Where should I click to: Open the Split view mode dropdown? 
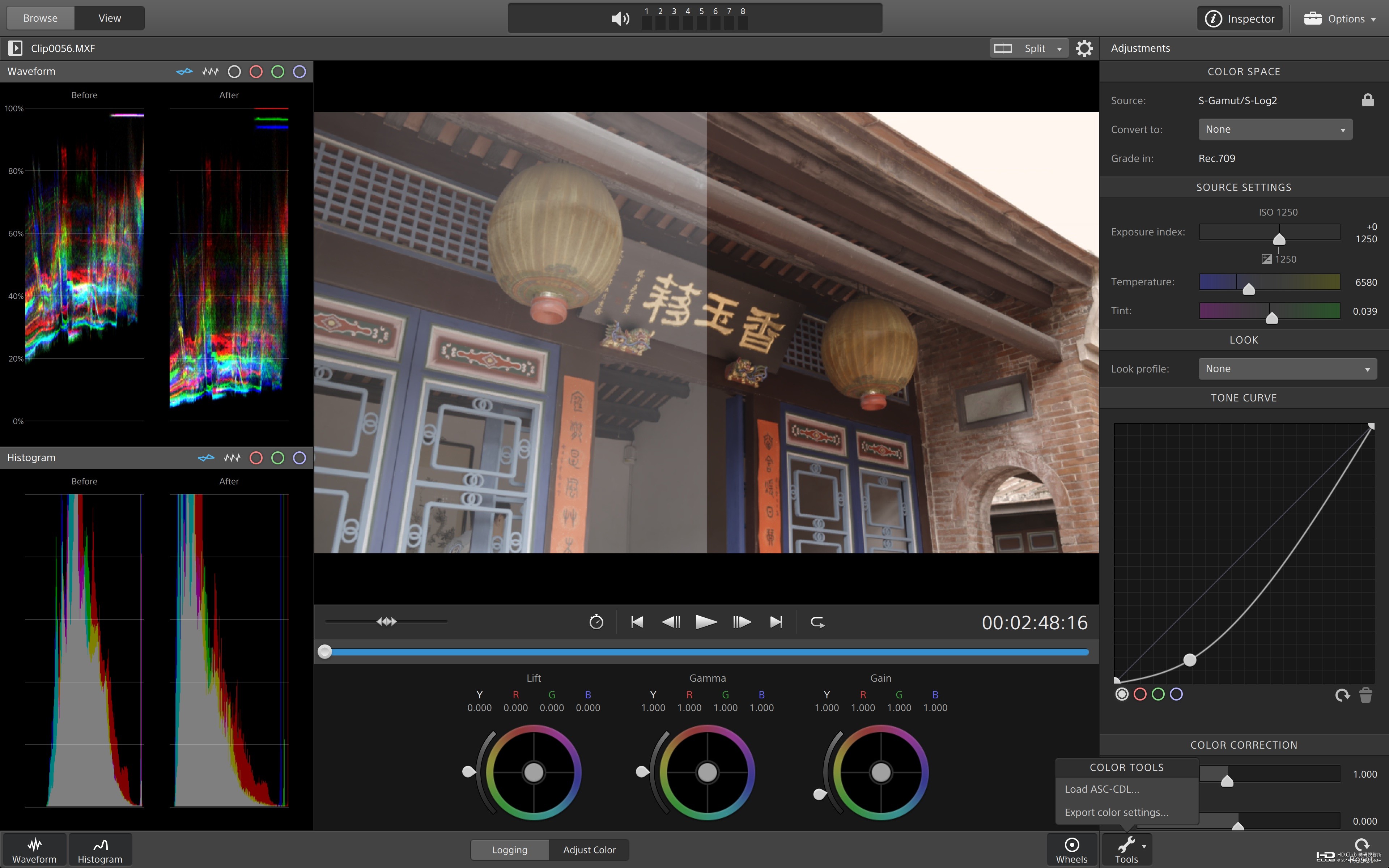pyautogui.click(x=1029, y=49)
